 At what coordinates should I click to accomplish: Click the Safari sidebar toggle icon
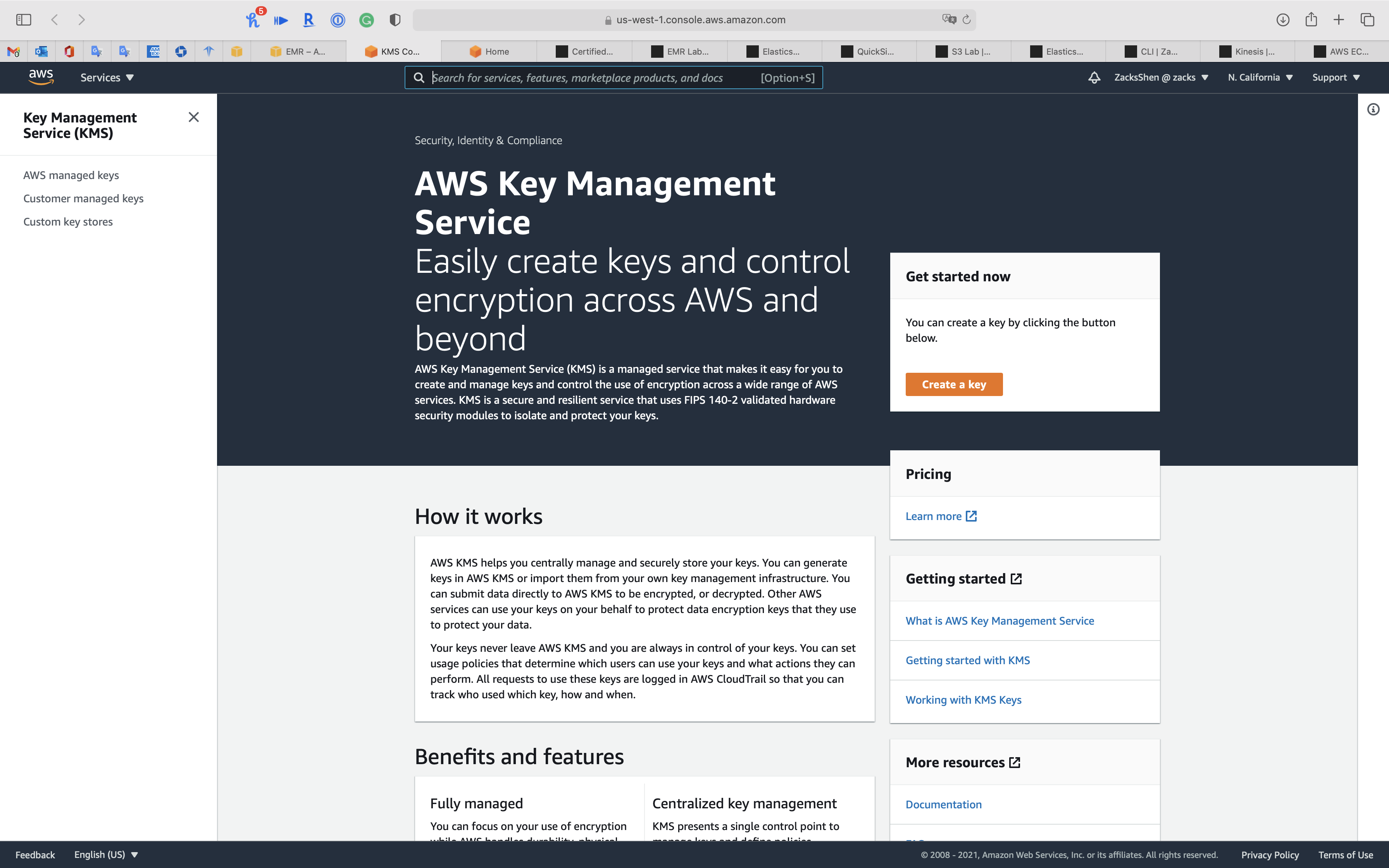[x=24, y=19]
